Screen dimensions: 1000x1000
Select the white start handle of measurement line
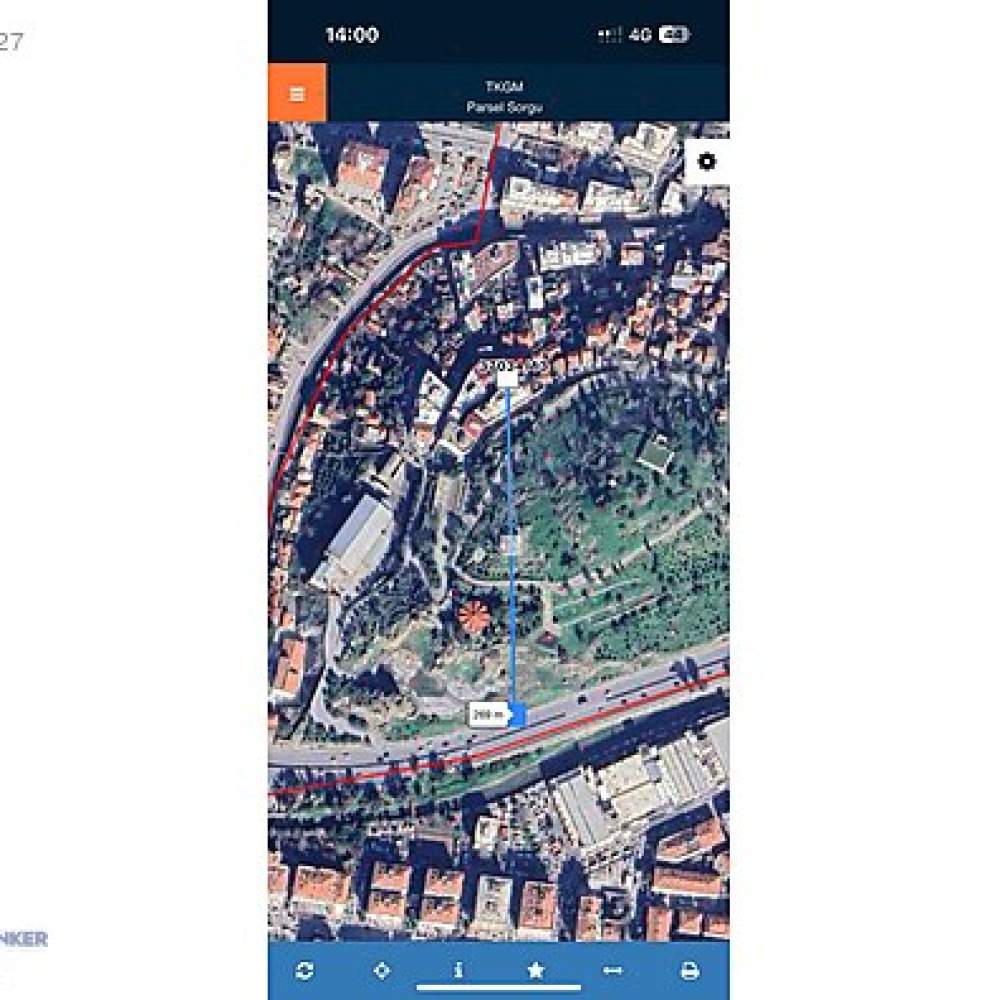coord(508,380)
